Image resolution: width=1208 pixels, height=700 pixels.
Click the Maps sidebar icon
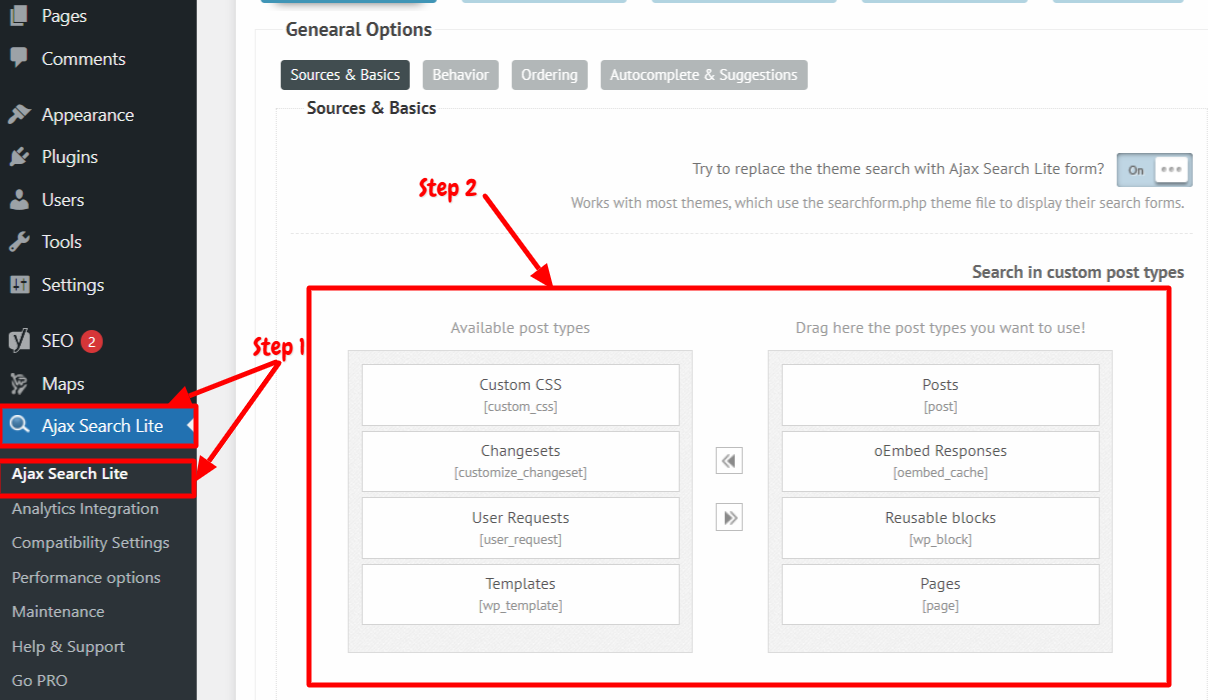pyautogui.click(x=19, y=384)
